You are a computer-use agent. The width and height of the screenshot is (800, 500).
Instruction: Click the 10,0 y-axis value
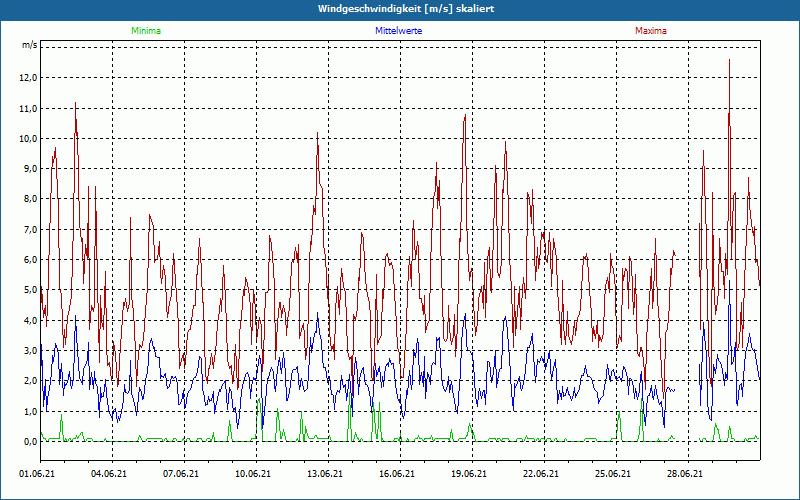coord(29,138)
